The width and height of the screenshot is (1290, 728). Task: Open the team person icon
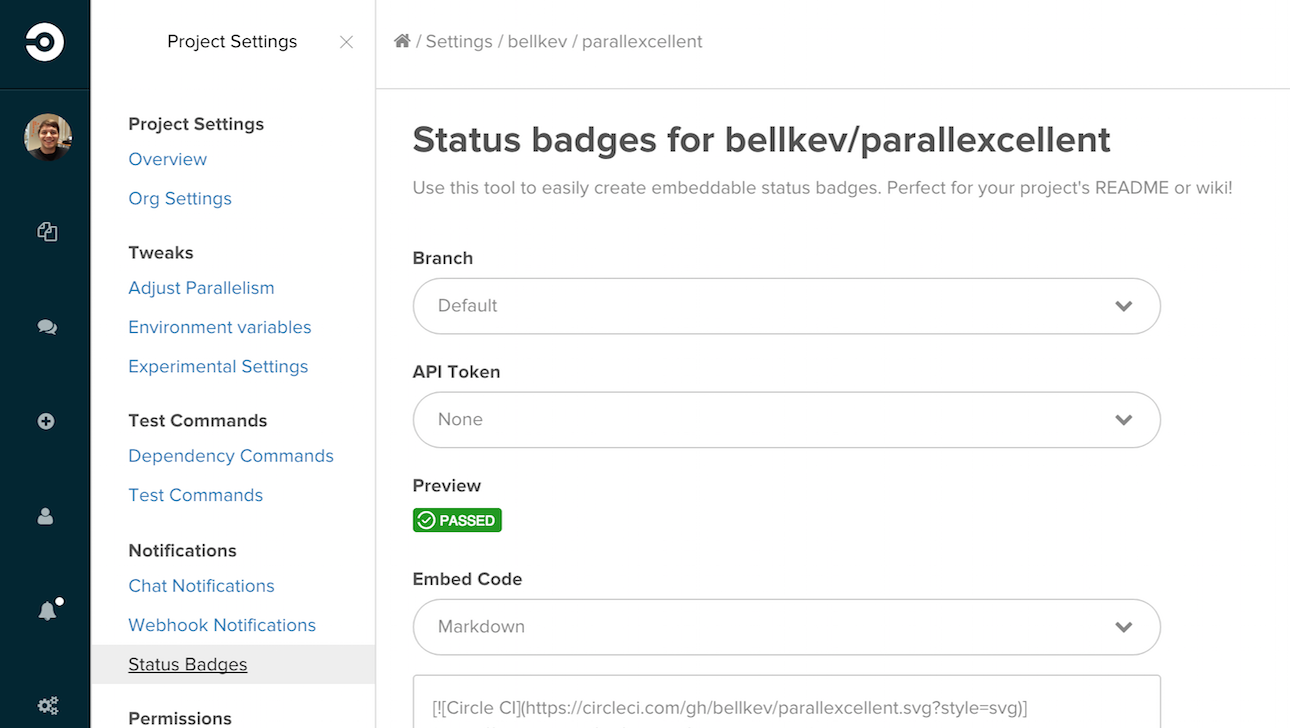[46, 517]
